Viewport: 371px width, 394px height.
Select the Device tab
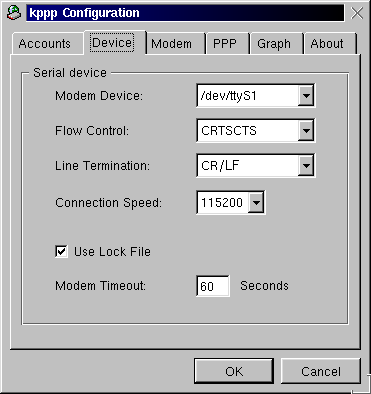pyautogui.click(x=112, y=43)
